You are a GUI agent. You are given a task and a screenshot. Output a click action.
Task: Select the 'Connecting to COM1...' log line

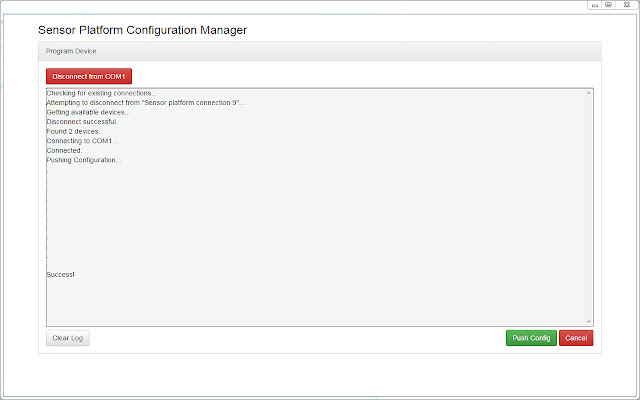[x=82, y=141]
